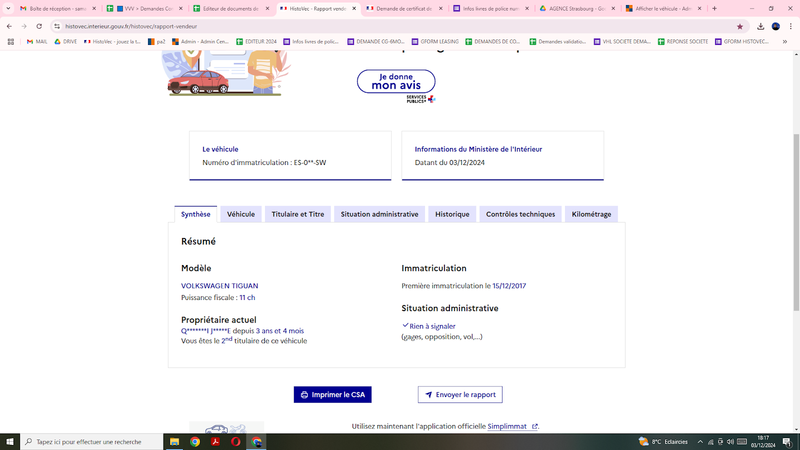Open the Chrome profile avatar

[776, 27]
